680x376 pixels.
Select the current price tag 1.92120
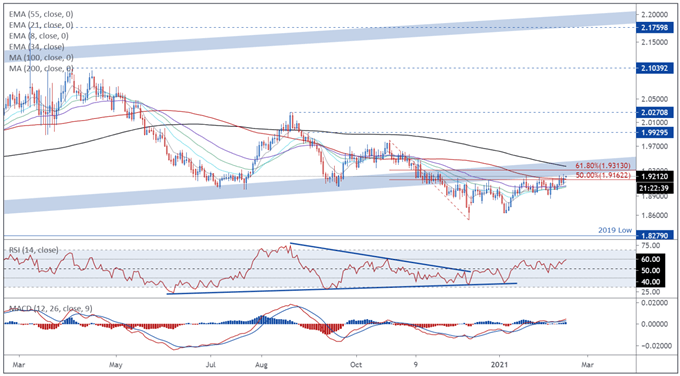click(655, 176)
